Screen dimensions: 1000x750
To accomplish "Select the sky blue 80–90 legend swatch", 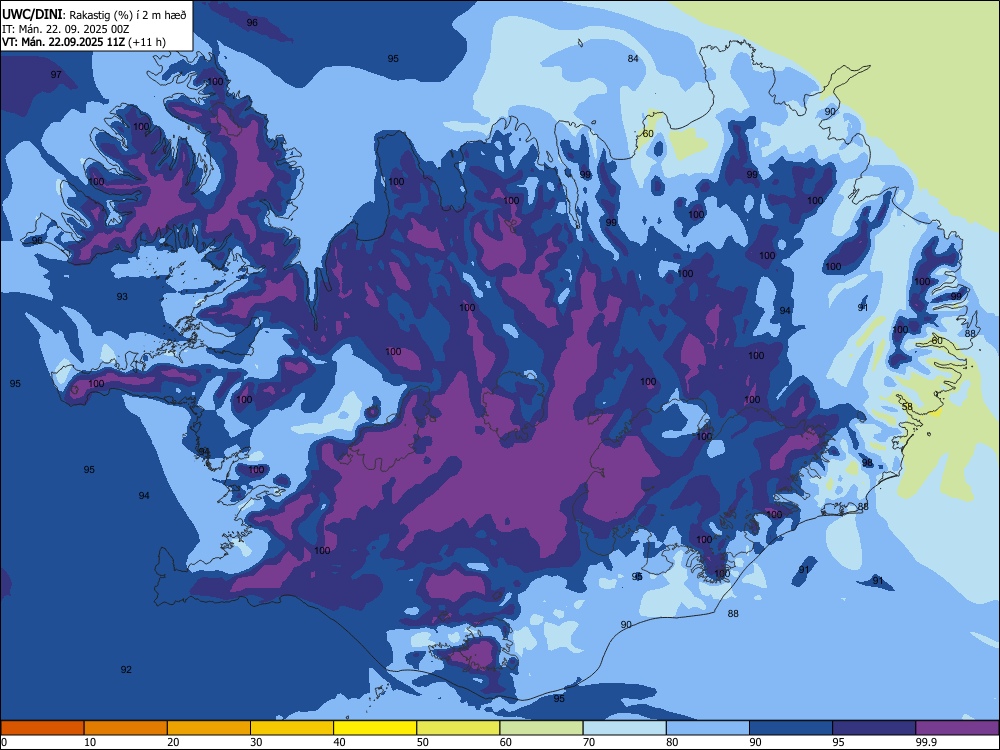I will (707, 728).
